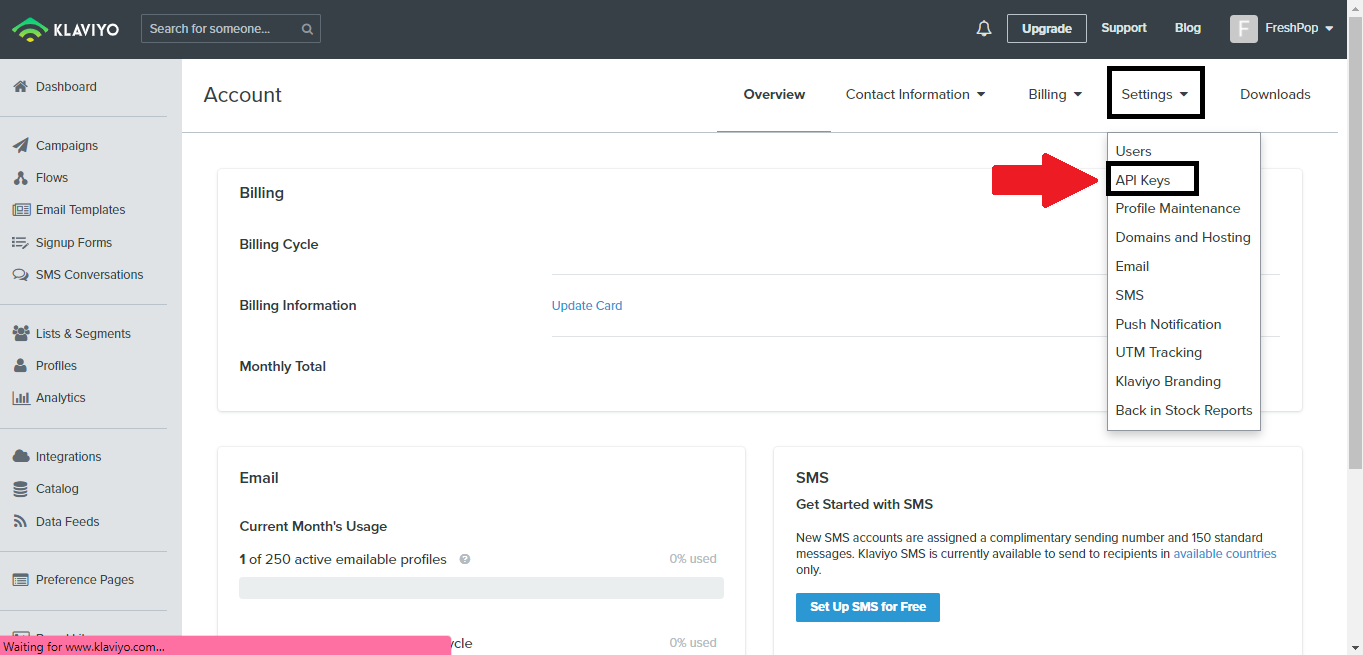The image size is (1363, 655).
Task: Open Flows in the sidebar
Action: (x=52, y=178)
